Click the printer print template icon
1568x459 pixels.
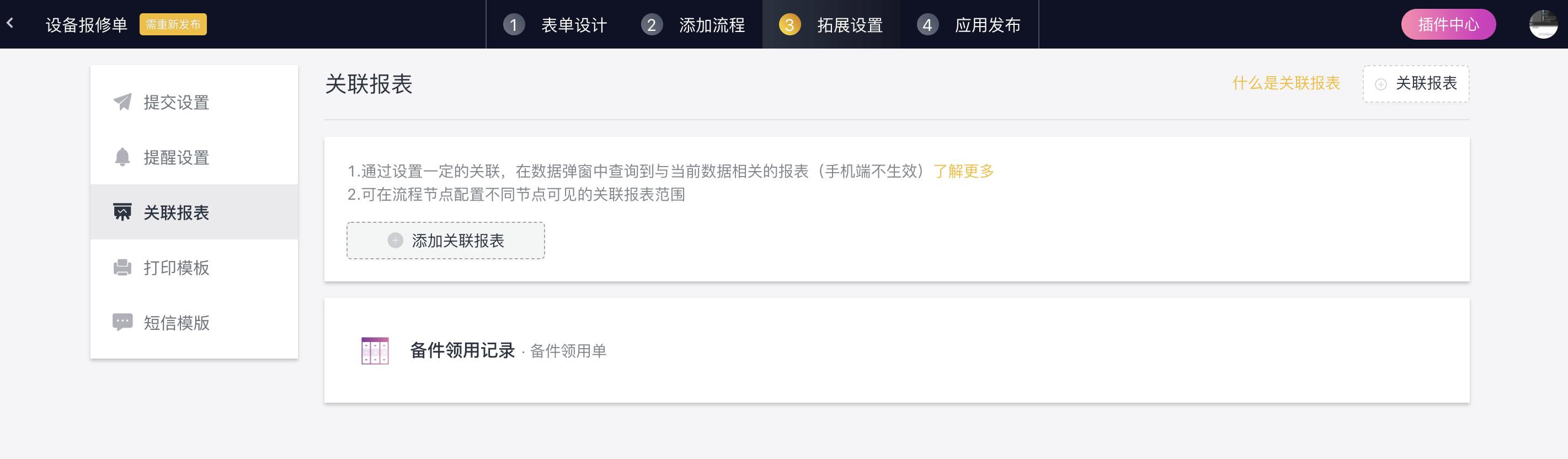(x=122, y=267)
